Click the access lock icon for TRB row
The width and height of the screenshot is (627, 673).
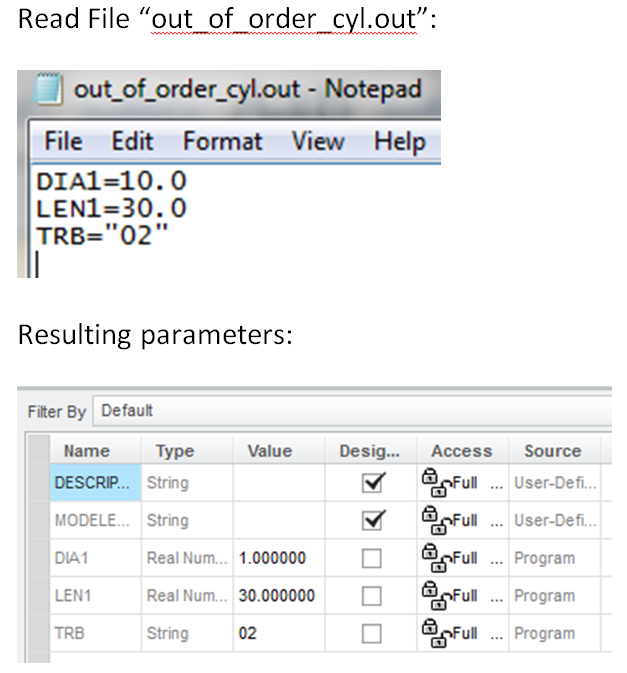[436, 633]
